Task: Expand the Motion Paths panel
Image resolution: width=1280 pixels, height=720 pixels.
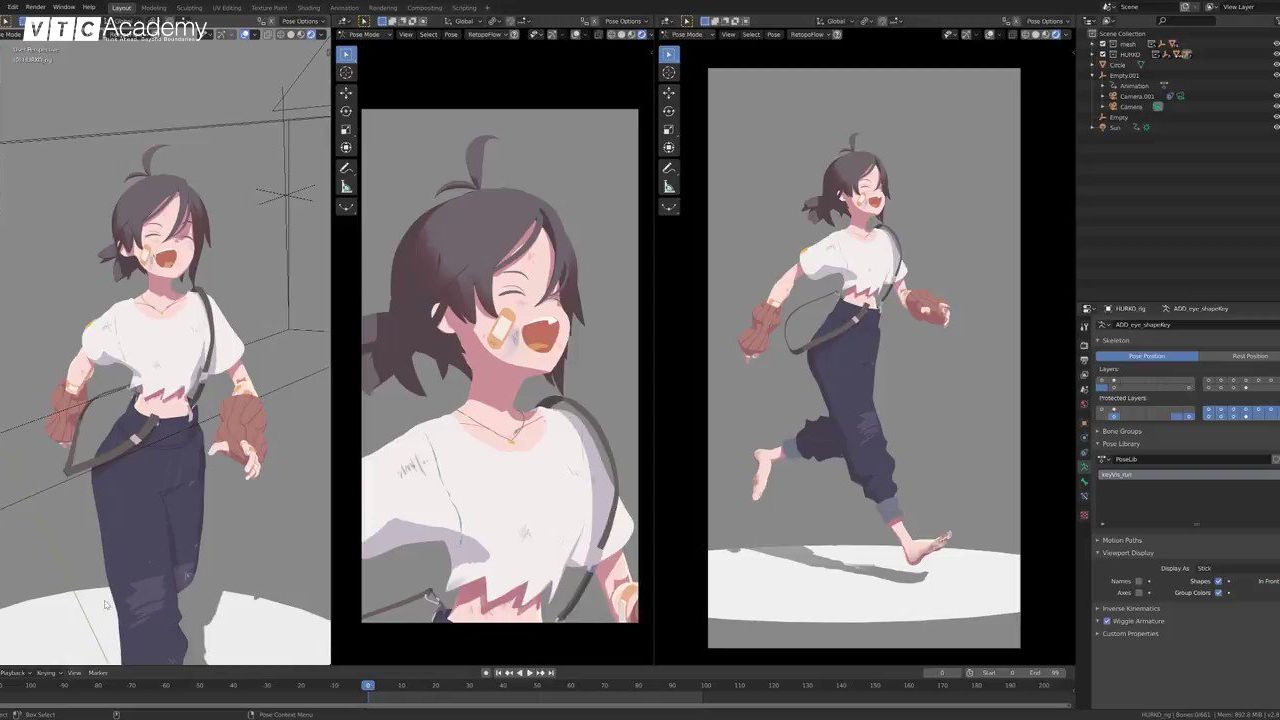Action: coord(1121,540)
